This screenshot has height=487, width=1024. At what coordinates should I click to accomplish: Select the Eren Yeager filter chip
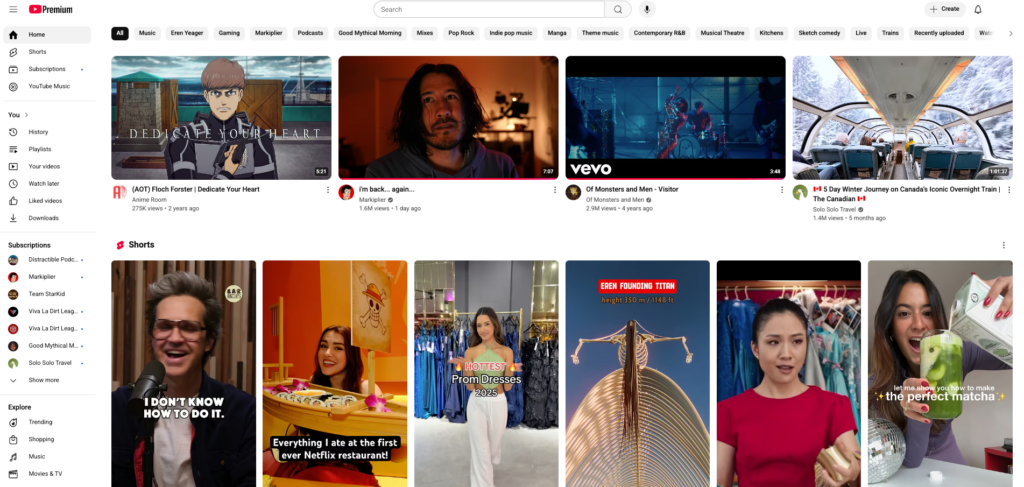pos(187,33)
